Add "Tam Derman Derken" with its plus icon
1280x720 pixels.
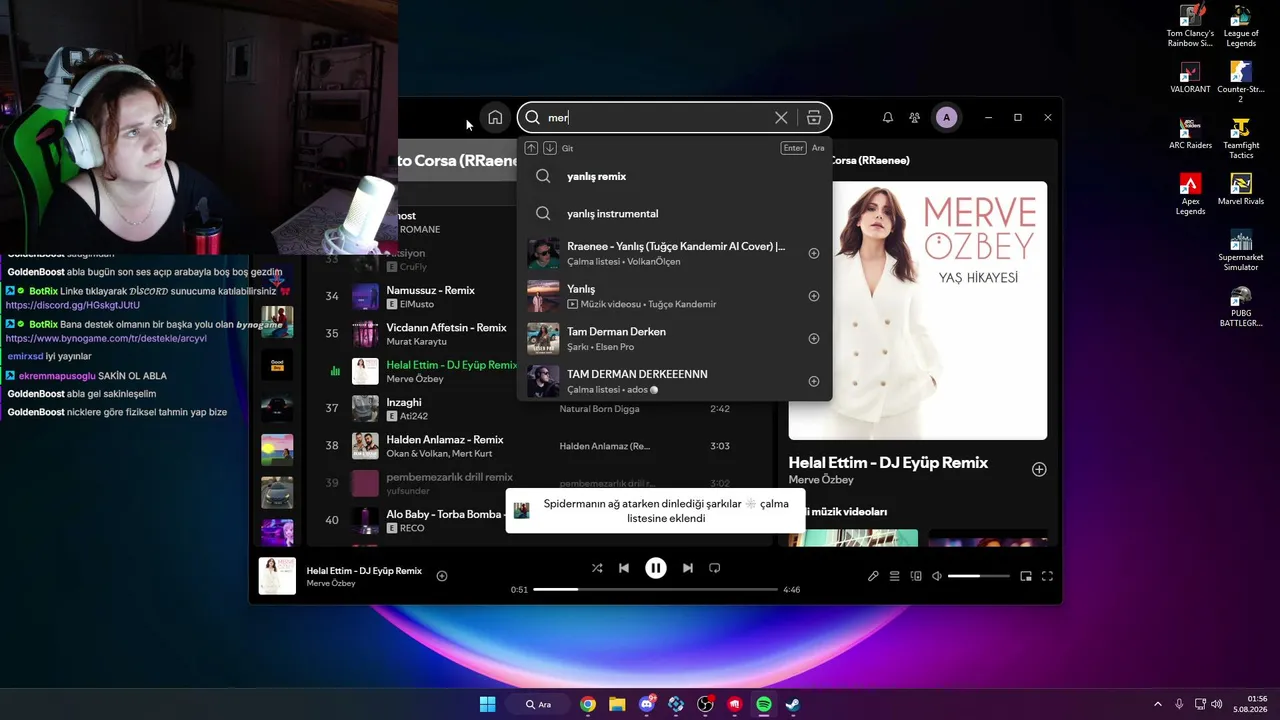click(x=813, y=339)
